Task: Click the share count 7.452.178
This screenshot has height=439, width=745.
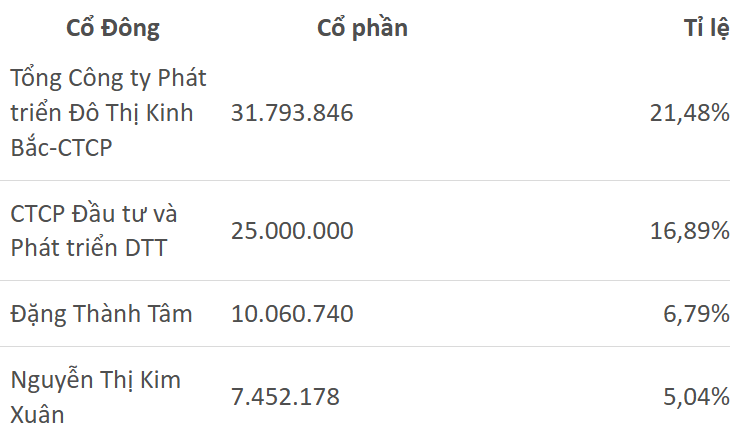Action: 285,397
